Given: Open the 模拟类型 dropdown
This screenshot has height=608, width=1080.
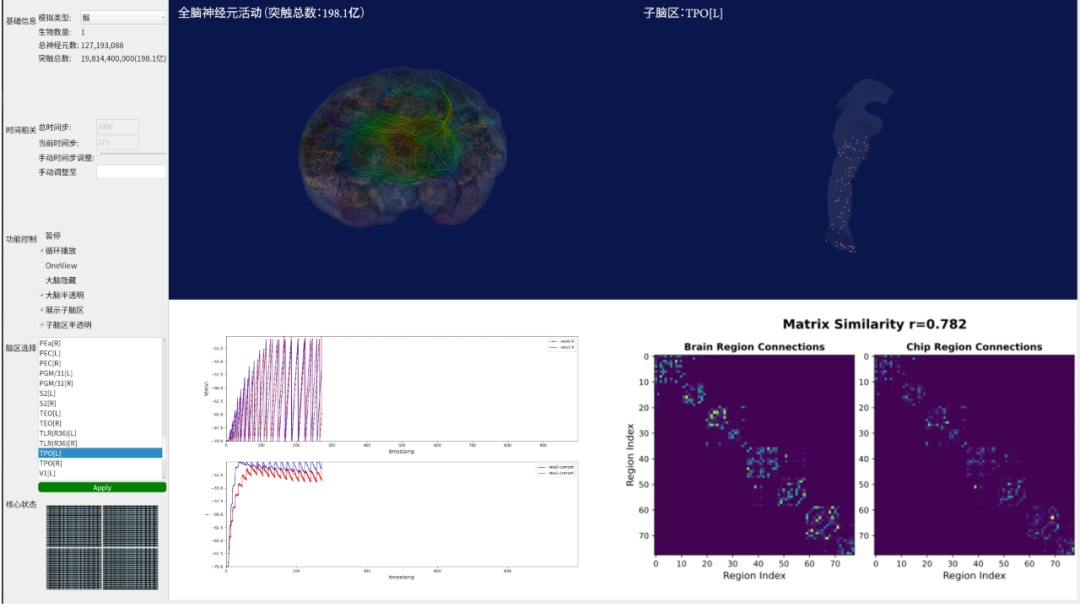Looking at the screenshot, I should click(122, 17).
